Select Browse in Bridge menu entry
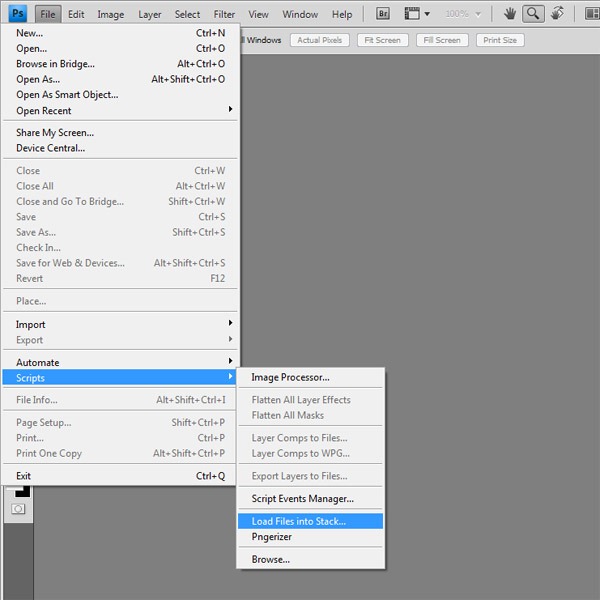This screenshot has width=600, height=600. [120, 64]
